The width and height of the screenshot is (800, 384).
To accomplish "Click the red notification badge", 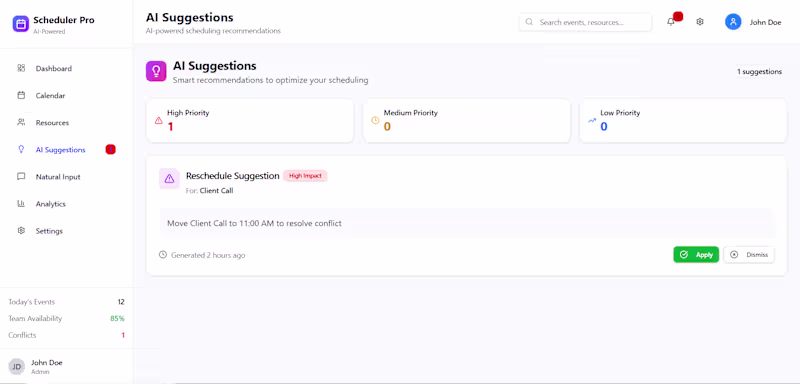I will [x=678, y=17].
